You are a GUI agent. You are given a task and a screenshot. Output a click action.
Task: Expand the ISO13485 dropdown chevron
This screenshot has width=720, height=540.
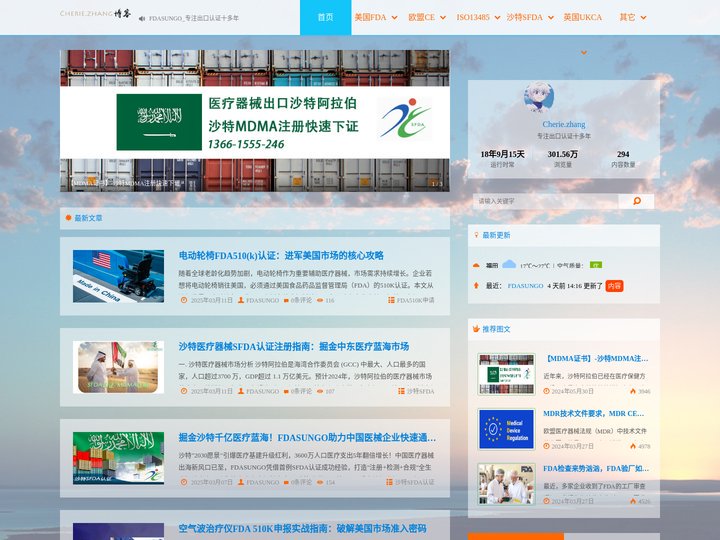pyautogui.click(x=497, y=18)
